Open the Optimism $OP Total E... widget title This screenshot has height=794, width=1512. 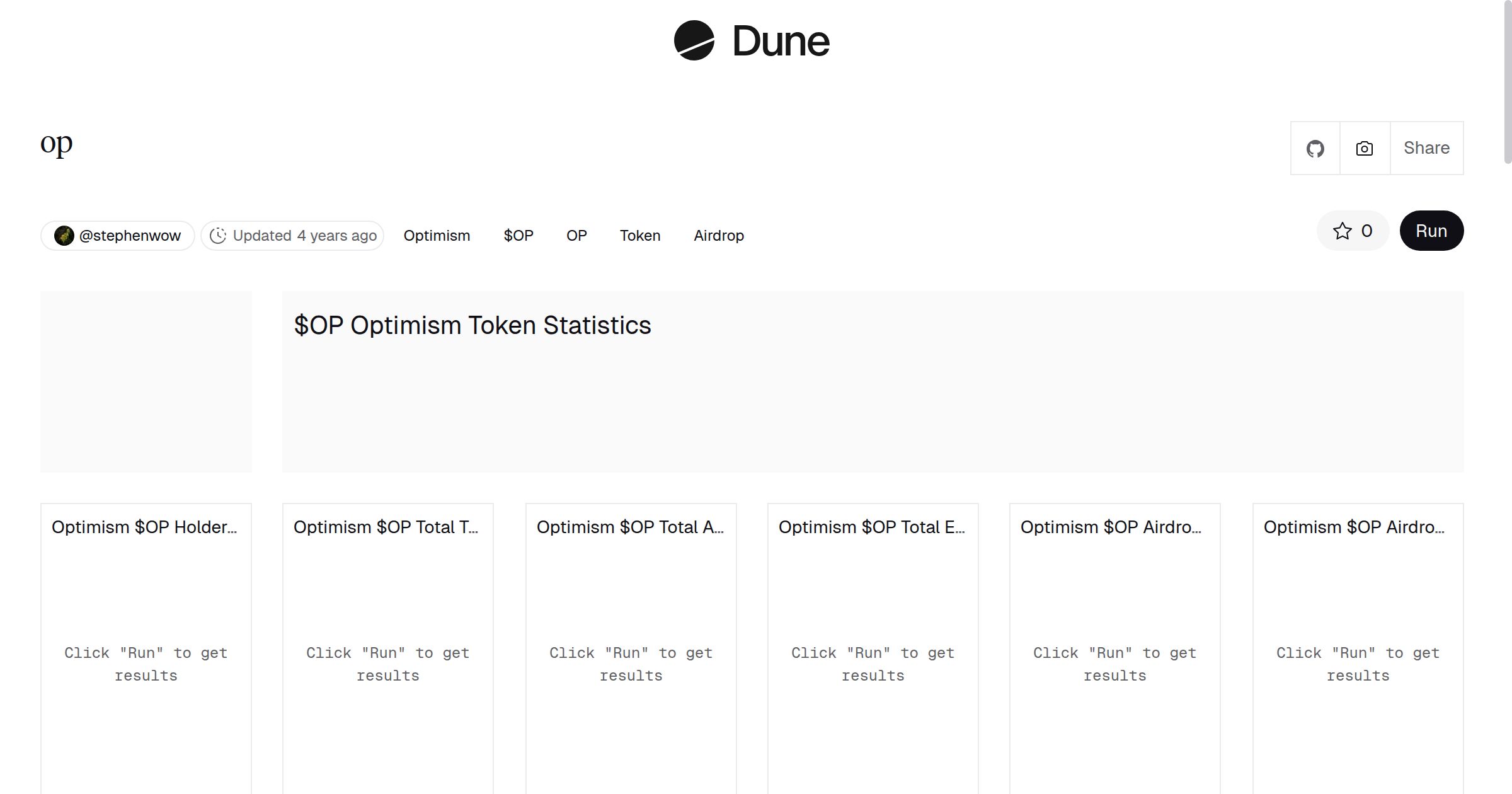[x=871, y=527]
